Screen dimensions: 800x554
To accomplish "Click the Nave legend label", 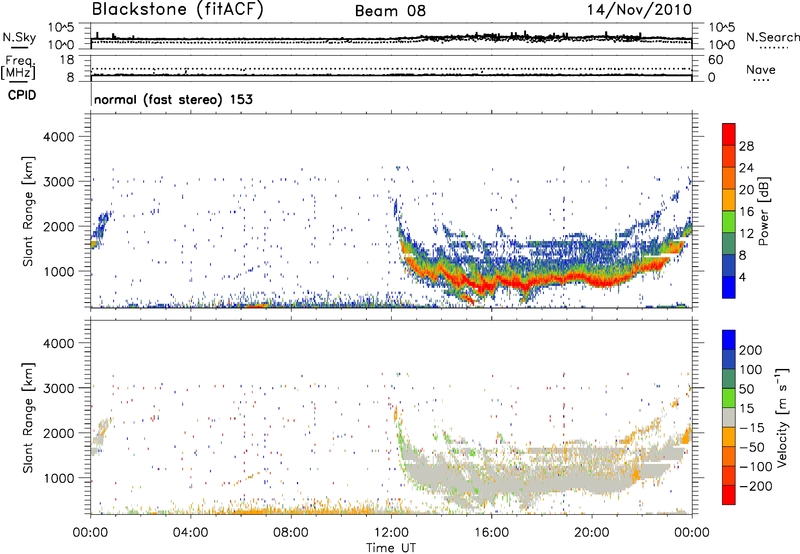I will (x=761, y=69).
